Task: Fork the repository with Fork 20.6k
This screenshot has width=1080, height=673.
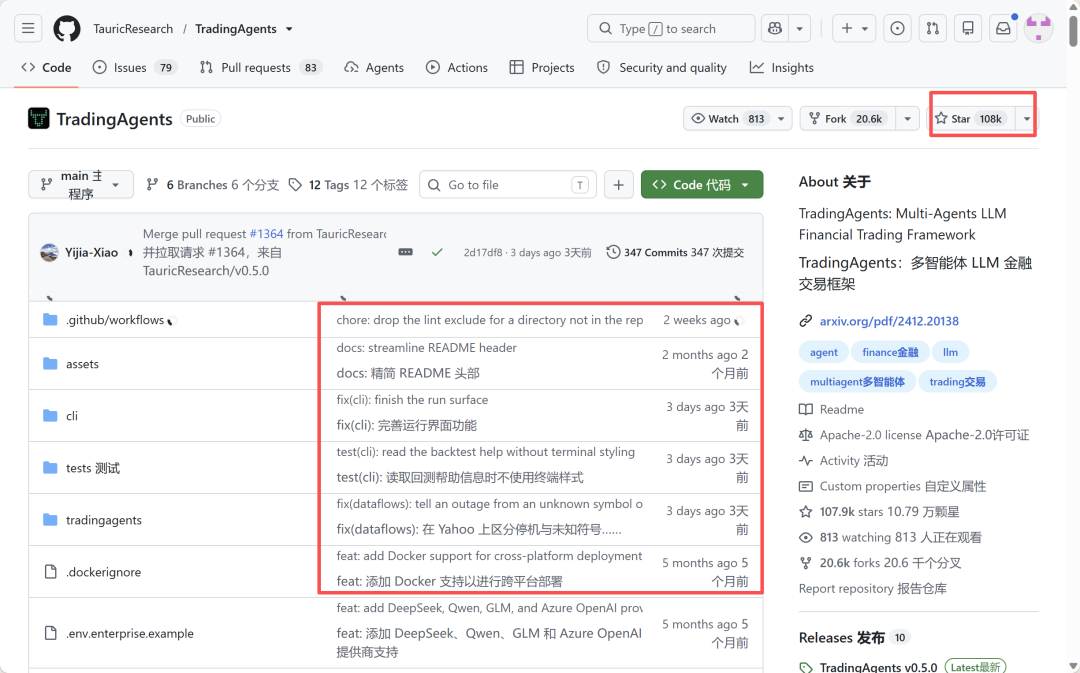Action: click(x=848, y=118)
